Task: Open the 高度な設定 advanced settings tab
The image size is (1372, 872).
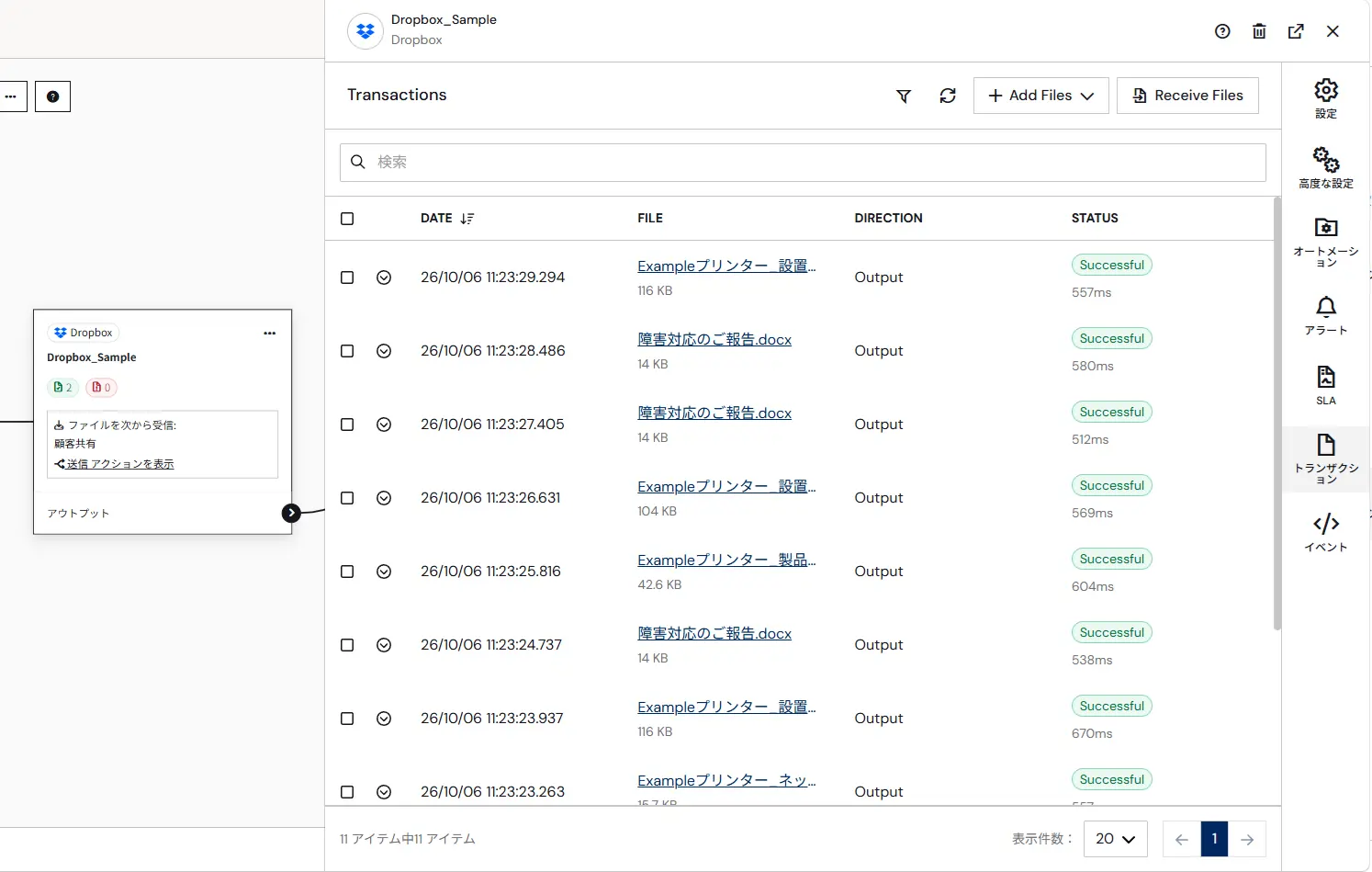Action: click(1326, 167)
